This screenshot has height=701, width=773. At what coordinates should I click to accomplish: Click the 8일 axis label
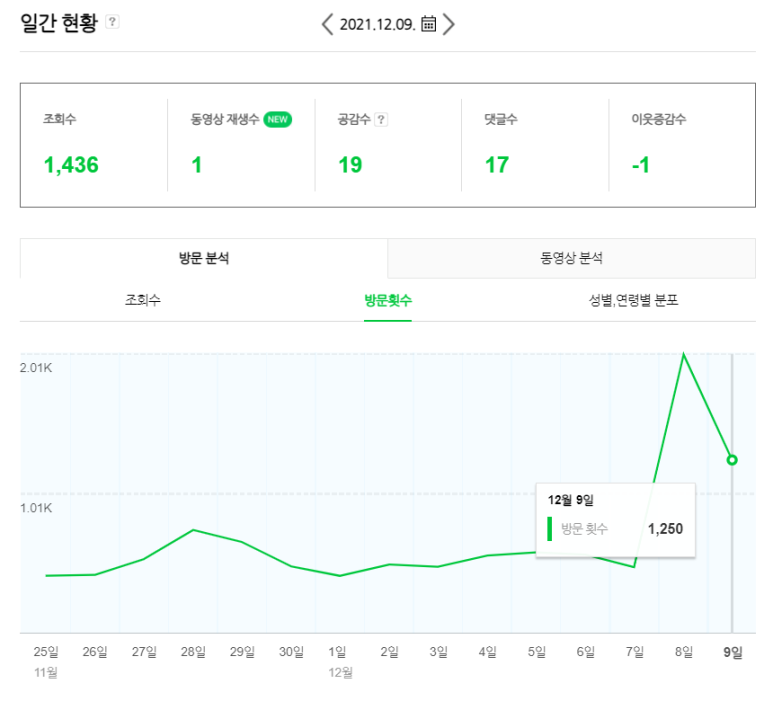(684, 652)
